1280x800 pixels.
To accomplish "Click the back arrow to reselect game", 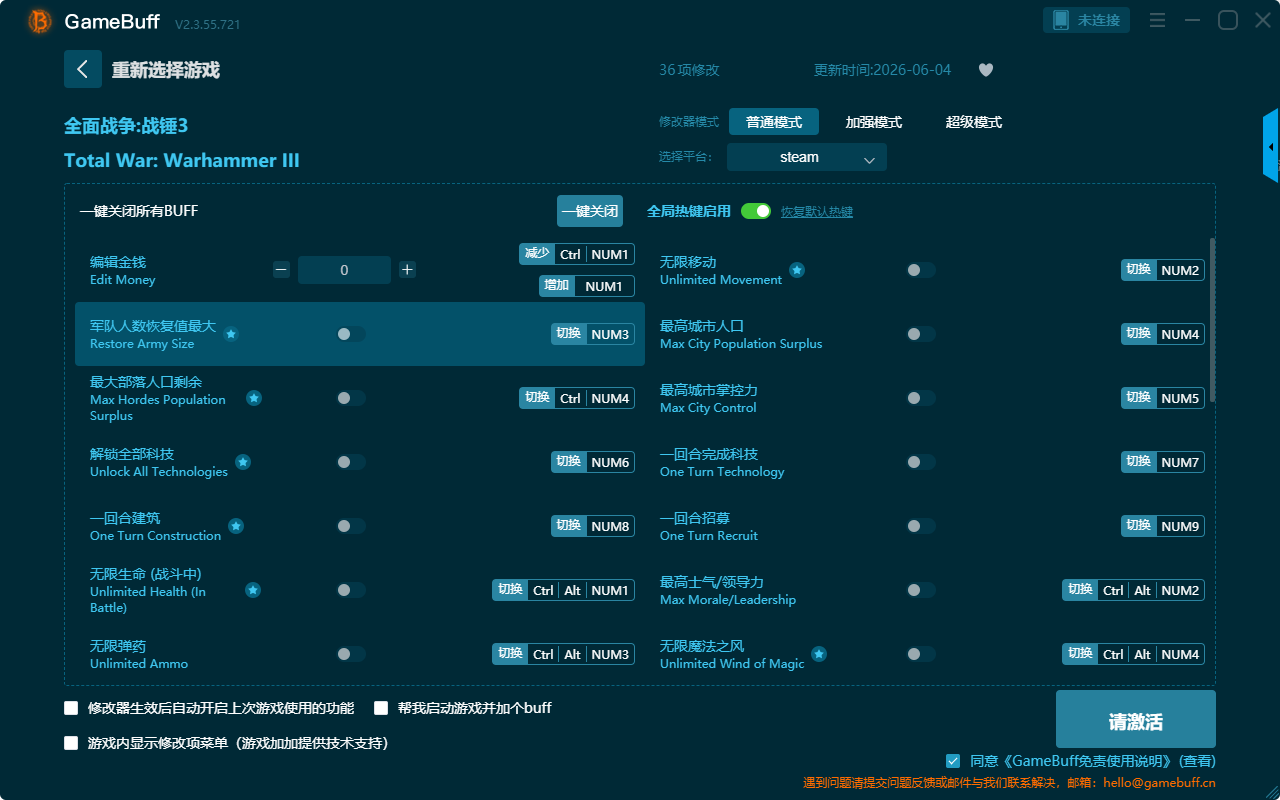I will (83, 69).
